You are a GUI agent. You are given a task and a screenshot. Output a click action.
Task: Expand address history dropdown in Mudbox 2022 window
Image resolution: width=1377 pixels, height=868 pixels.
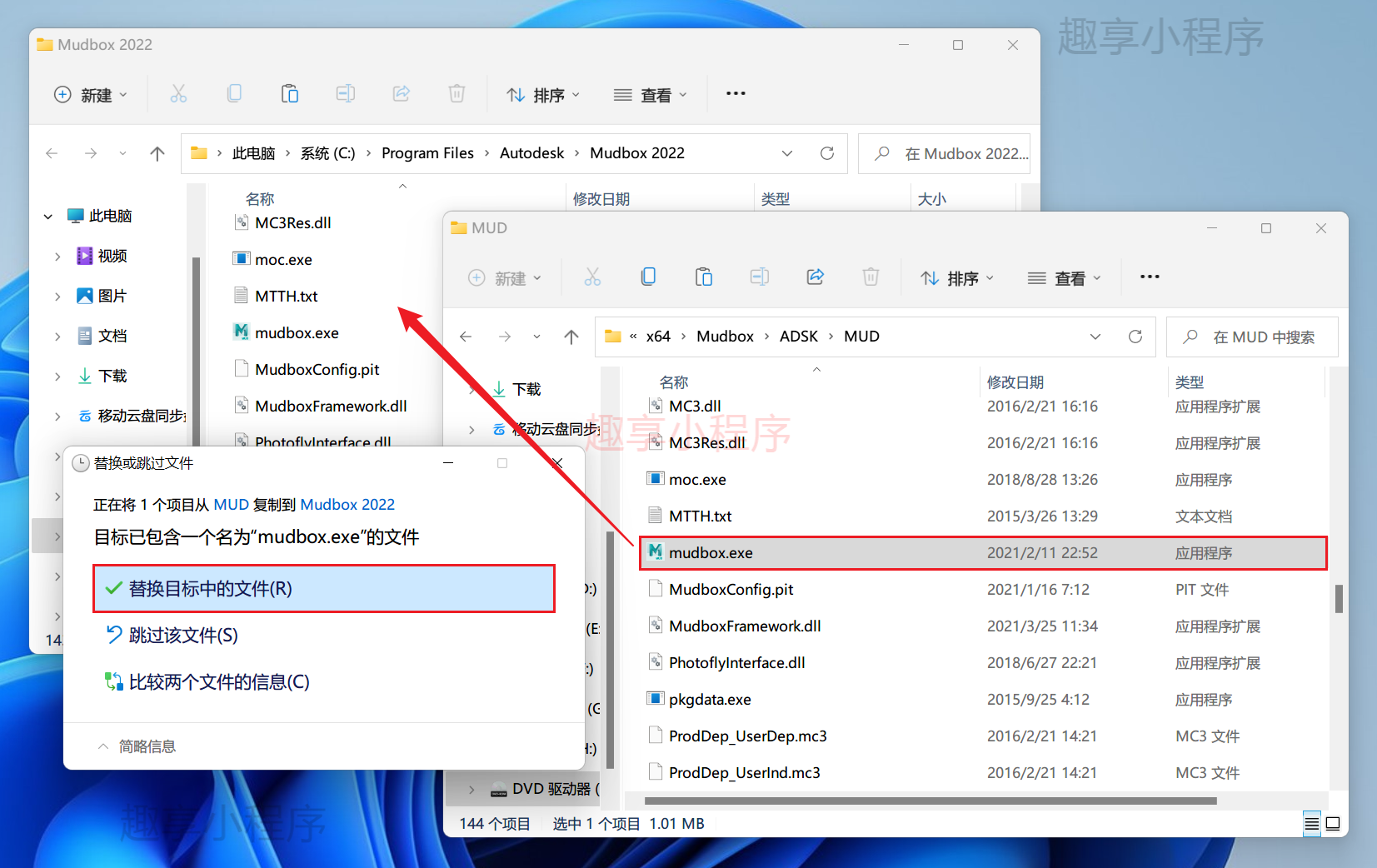point(787,153)
